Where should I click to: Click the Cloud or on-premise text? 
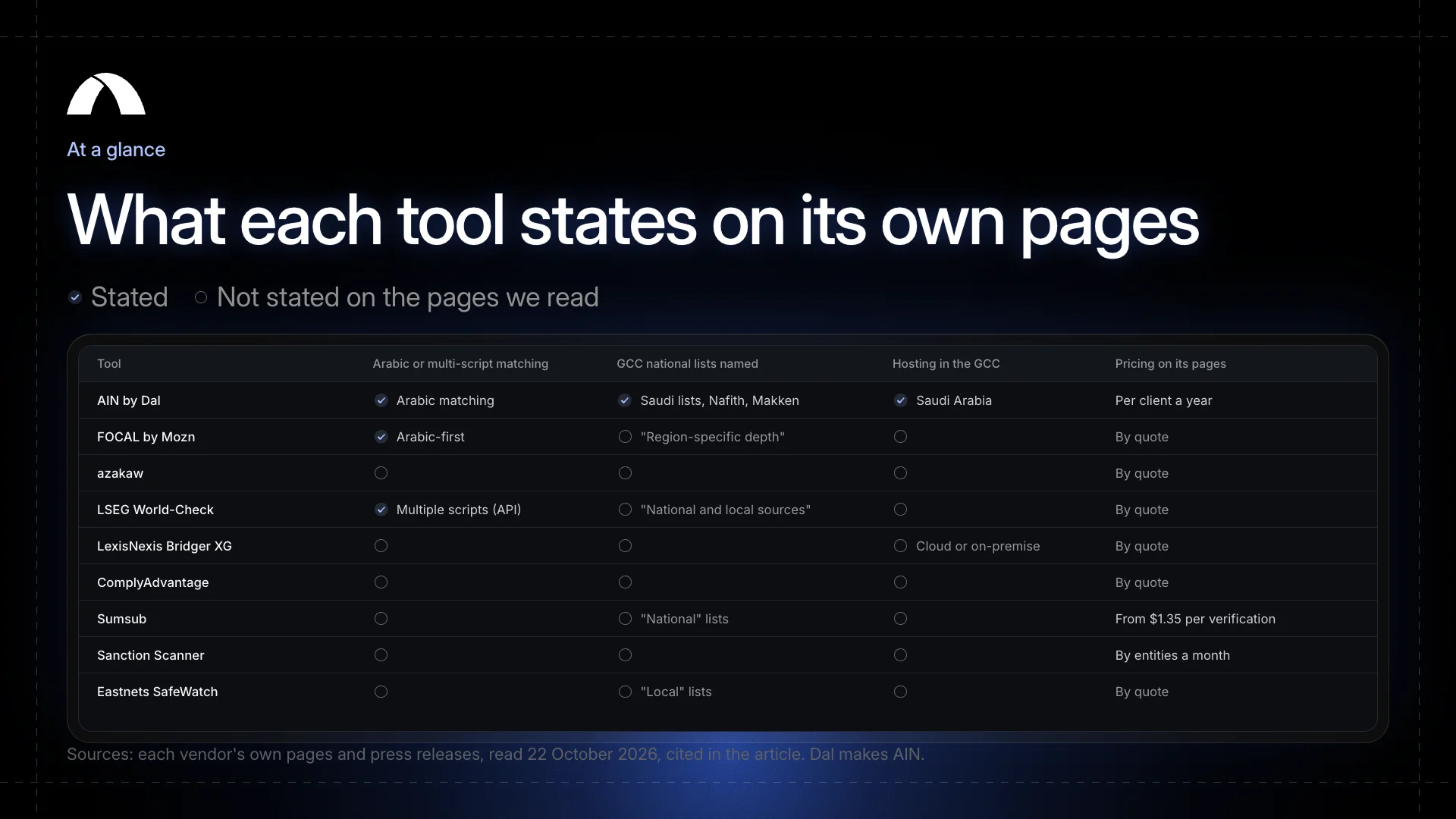pos(977,546)
